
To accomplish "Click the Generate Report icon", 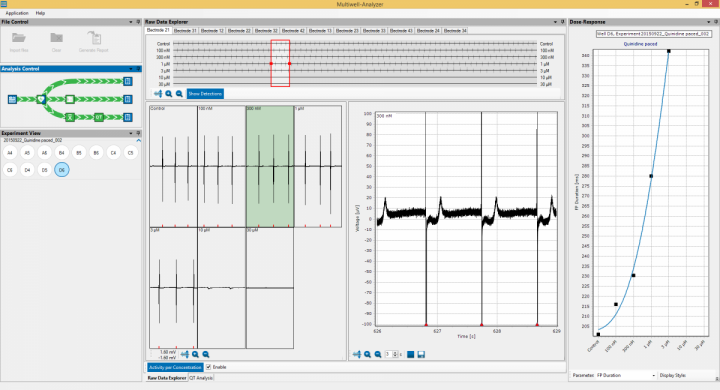I will pos(94,38).
